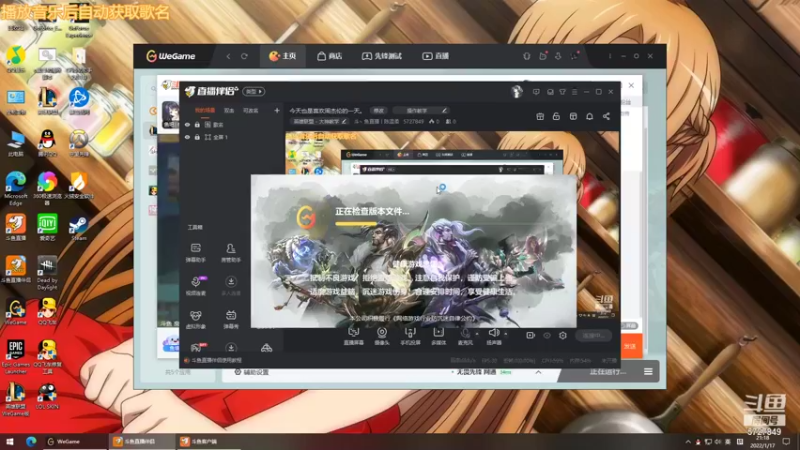
Task: Toggle the 扬声器 speaker
Action: pyautogui.click(x=493, y=336)
